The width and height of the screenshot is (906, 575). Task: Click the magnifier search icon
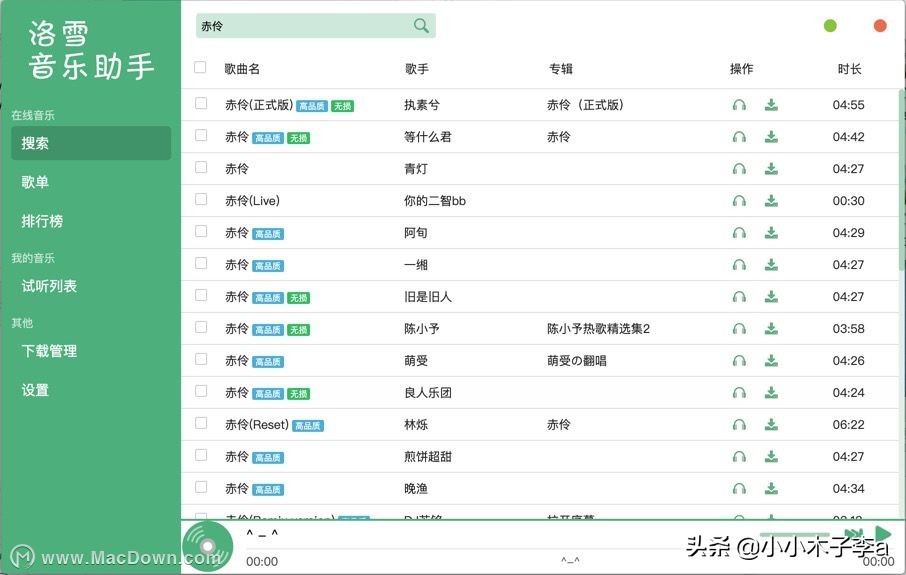click(421, 25)
